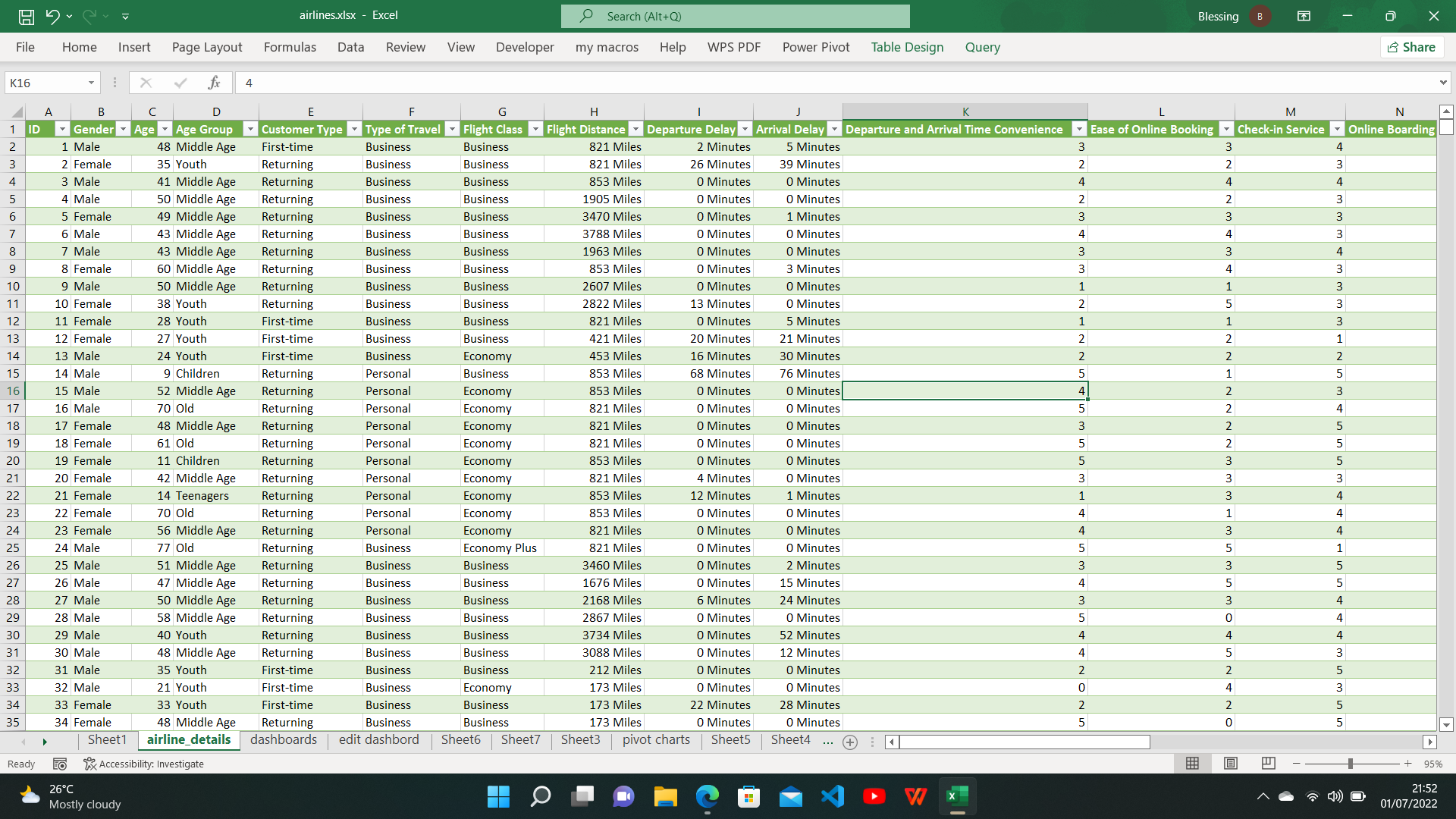
Task: Click the Redo icon
Action: (89, 16)
